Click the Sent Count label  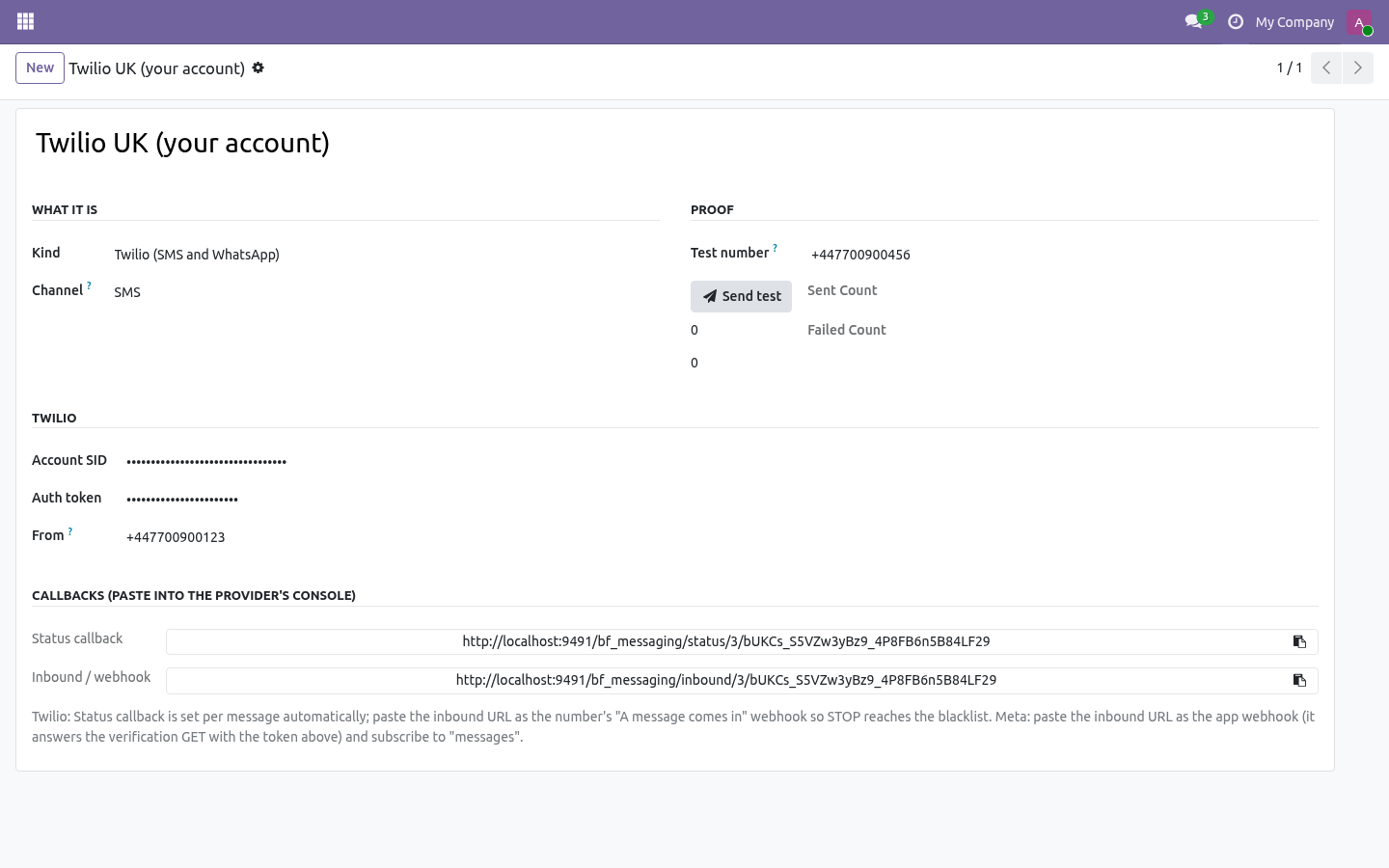[x=842, y=290]
